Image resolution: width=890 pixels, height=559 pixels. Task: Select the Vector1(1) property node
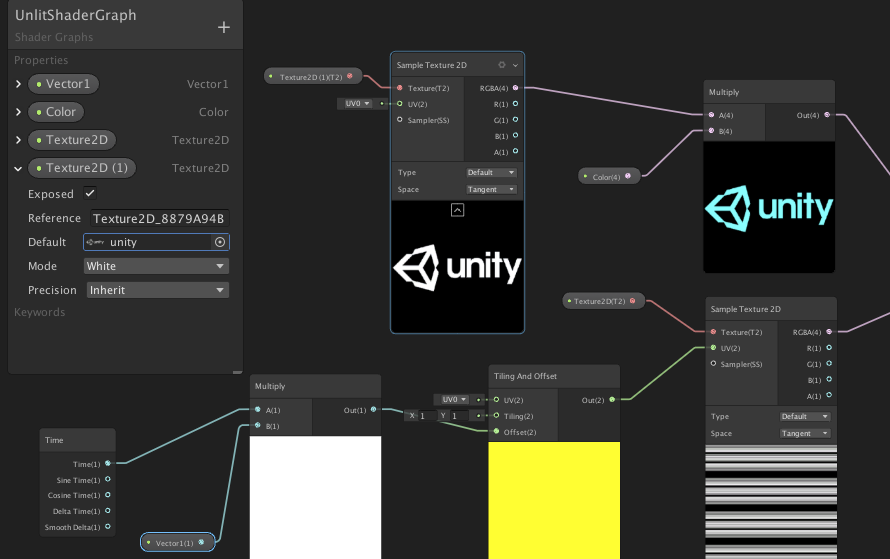tap(178, 543)
